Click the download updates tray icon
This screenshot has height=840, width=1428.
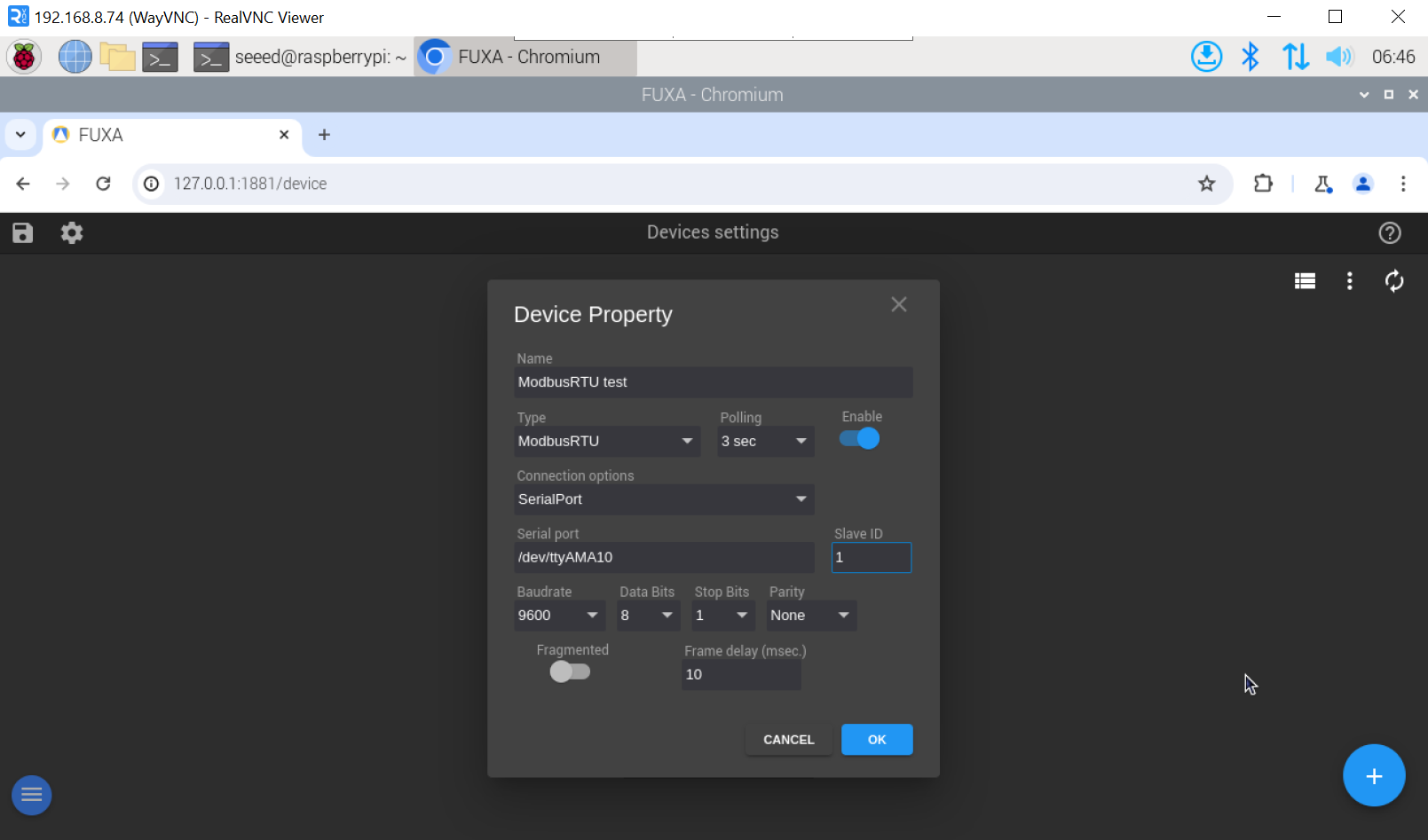(1206, 57)
